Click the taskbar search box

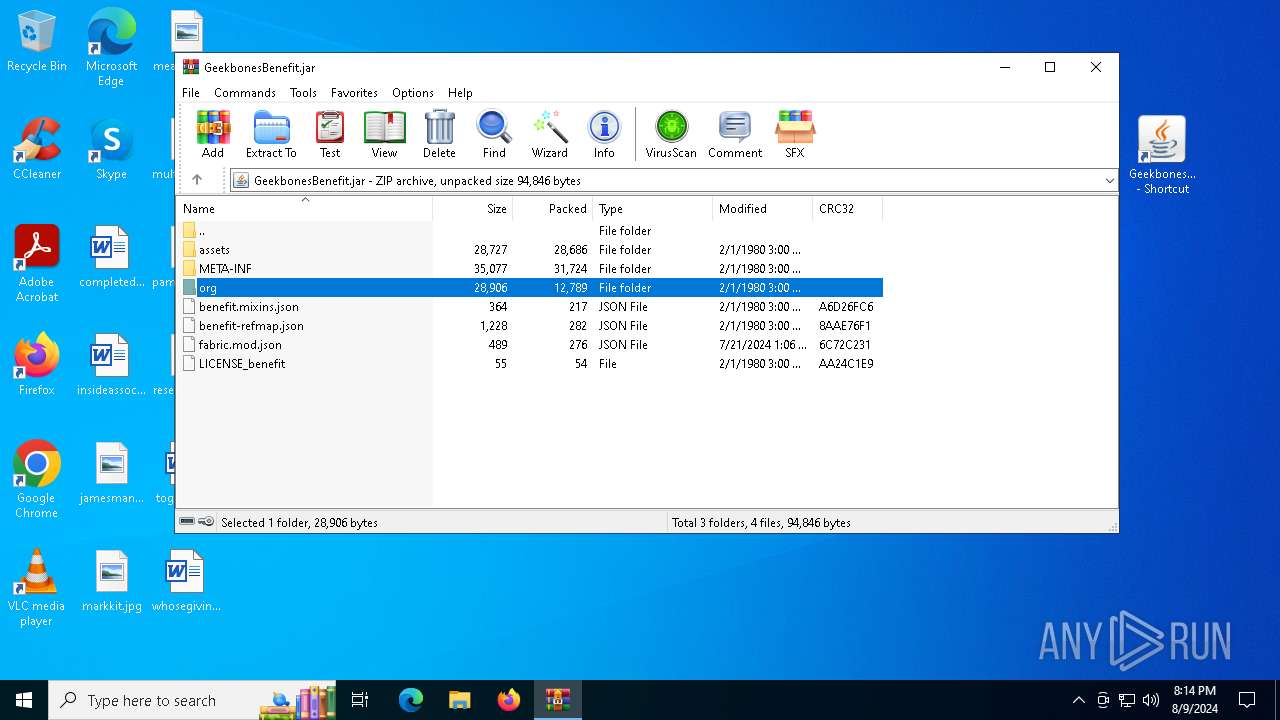coord(193,700)
